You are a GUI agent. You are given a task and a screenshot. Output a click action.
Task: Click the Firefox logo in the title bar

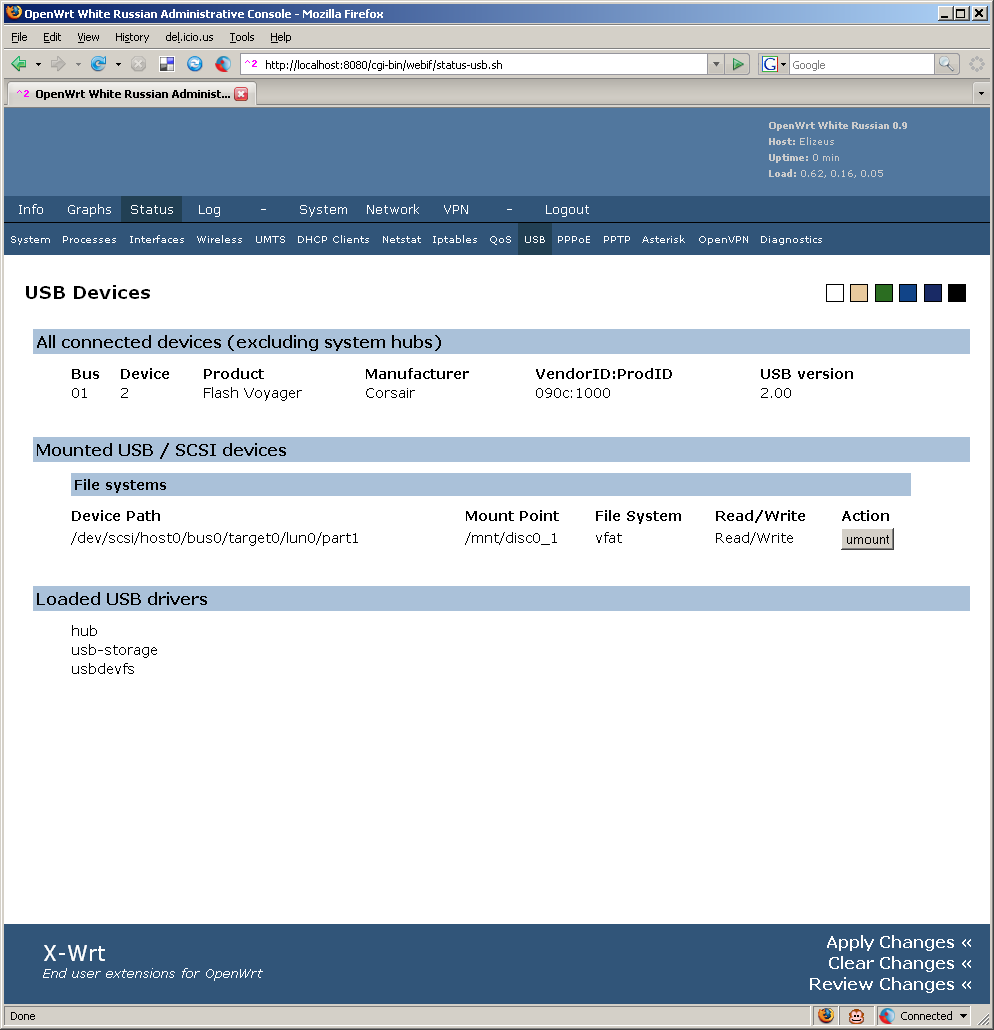(13, 12)
